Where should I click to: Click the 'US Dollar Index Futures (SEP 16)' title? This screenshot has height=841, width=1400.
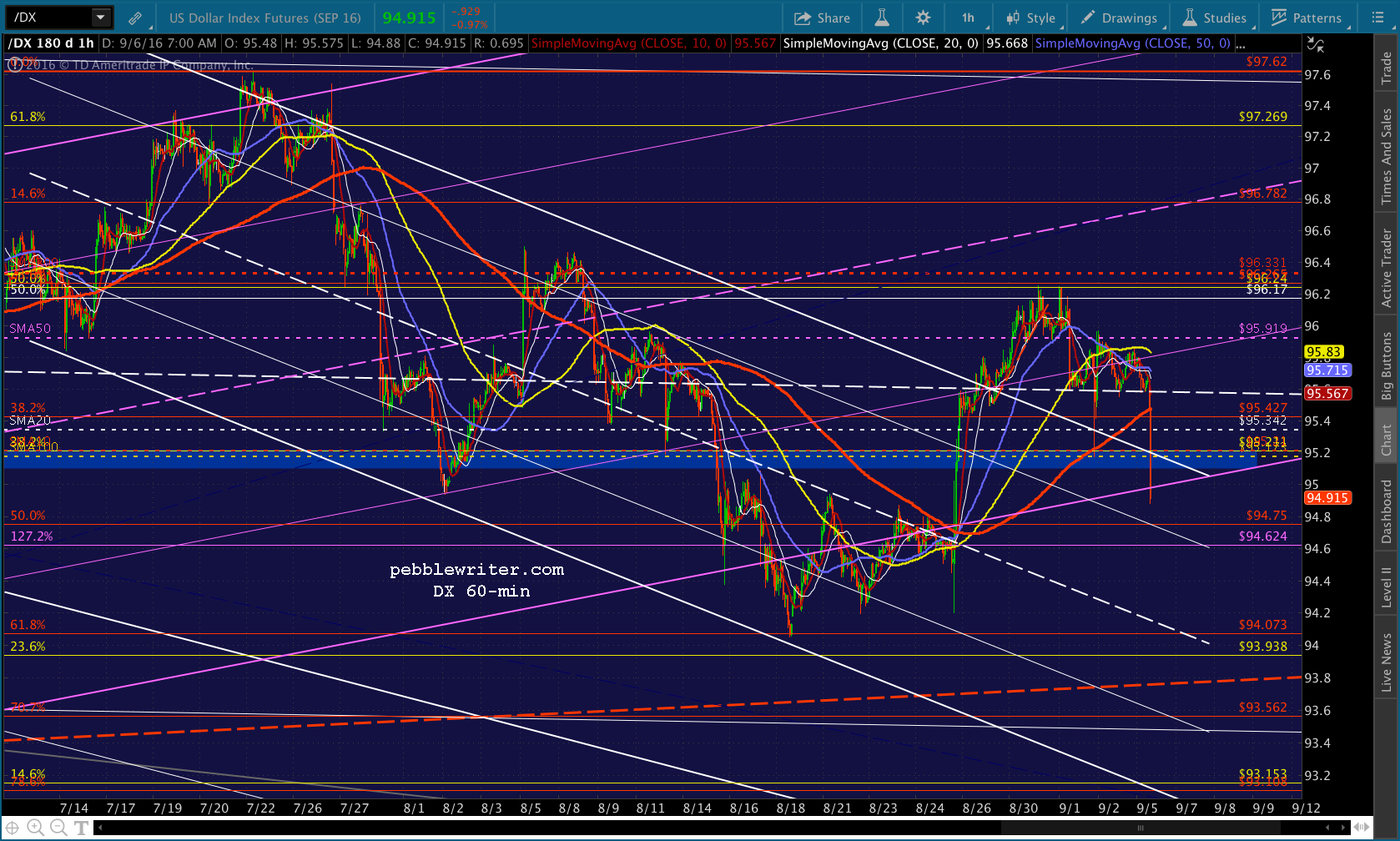point(265,18)
